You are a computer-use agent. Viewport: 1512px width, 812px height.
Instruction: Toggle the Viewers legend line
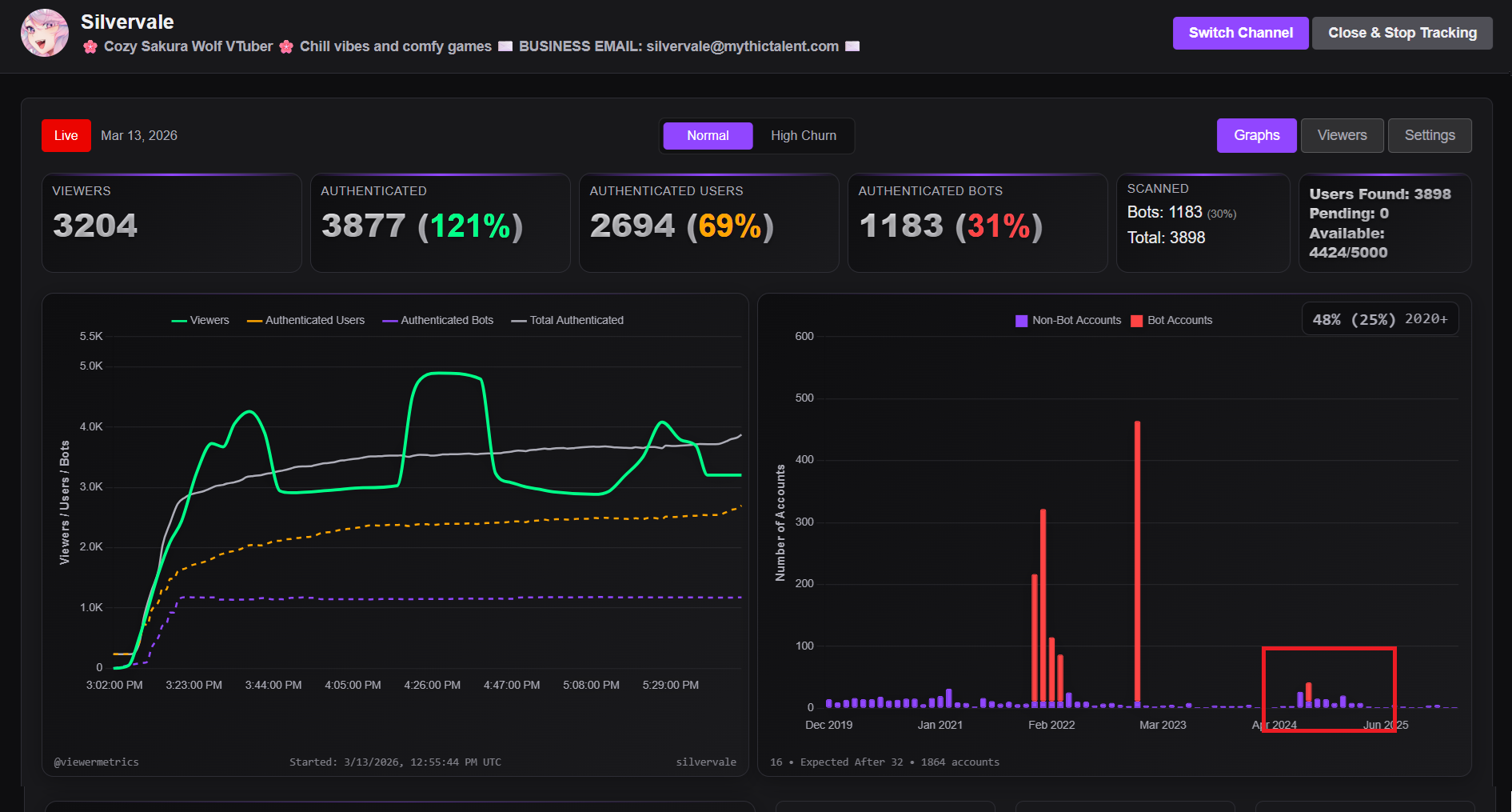tap(200, 320)
